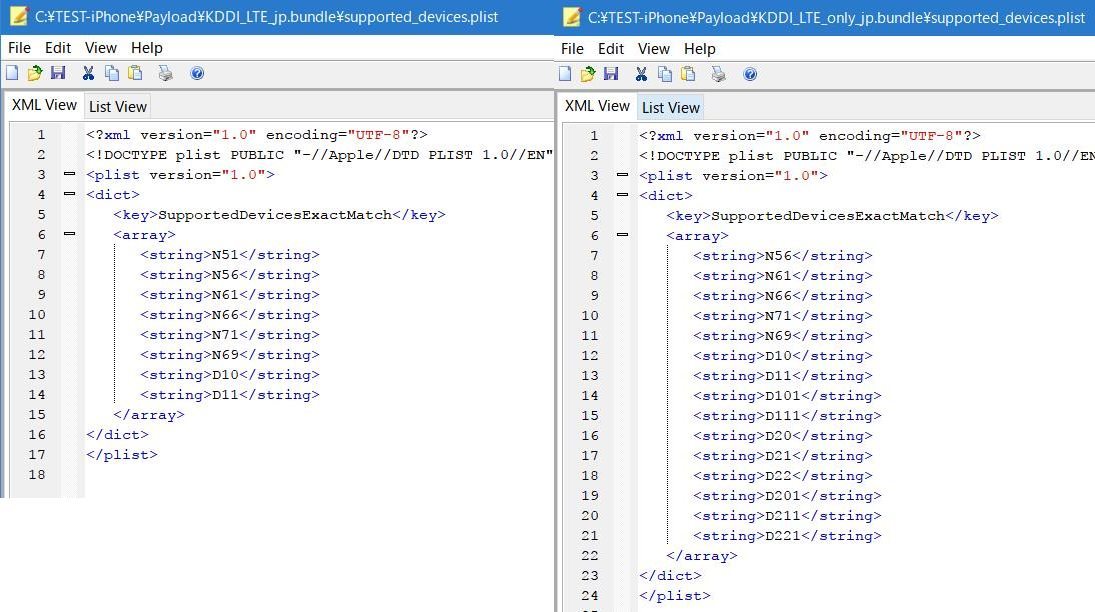Open the Edit menu in right window
The image size is (1095, 612).
(610, 48)
